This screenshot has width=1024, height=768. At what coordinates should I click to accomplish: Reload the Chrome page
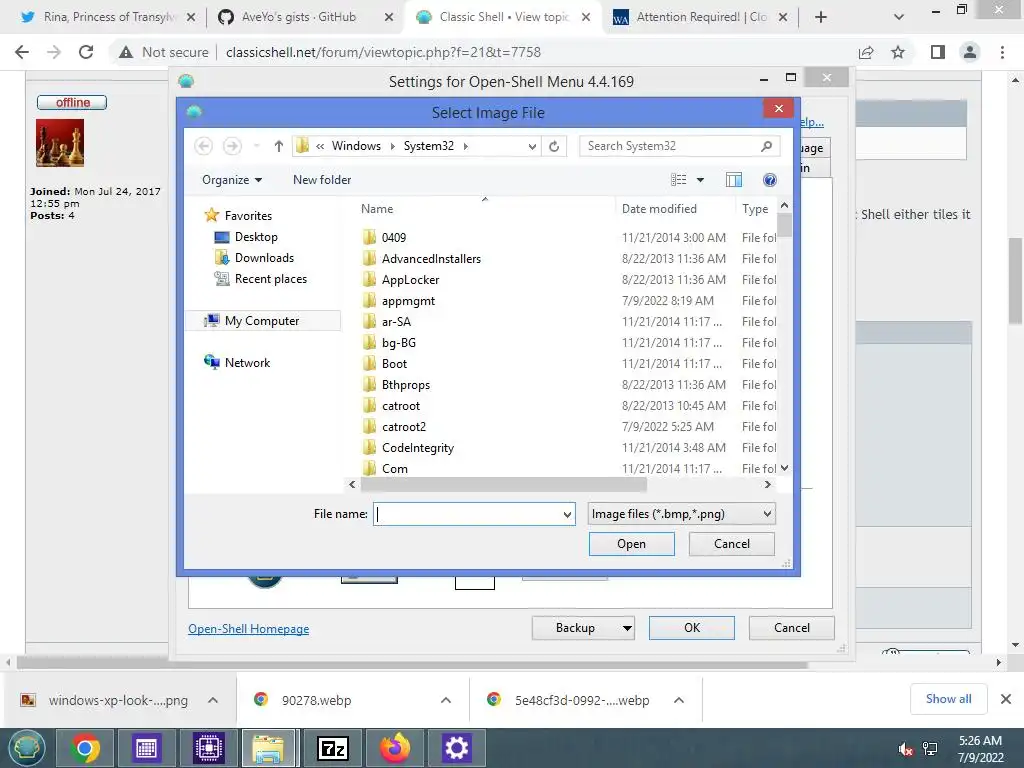(86, 52)
